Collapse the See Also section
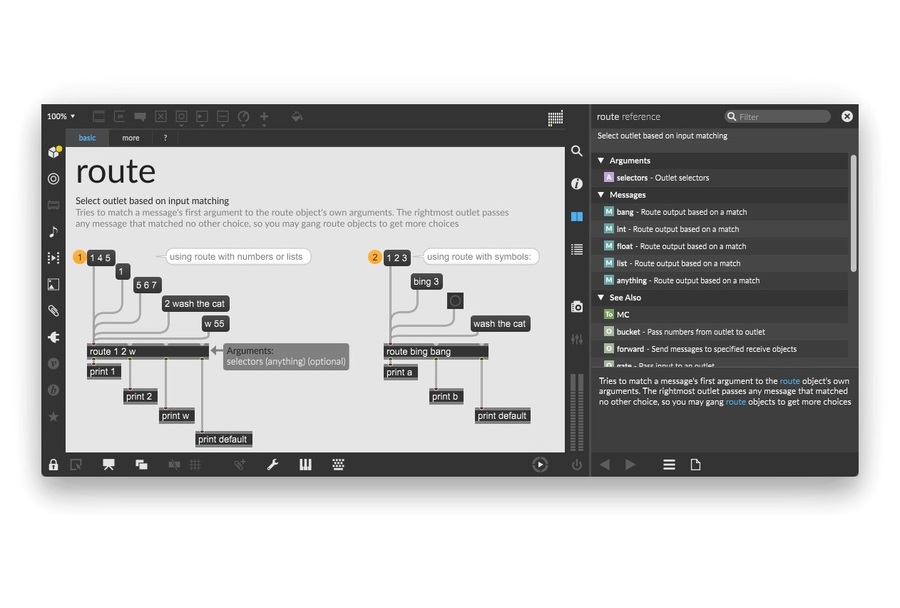This screenshot has height=608, width=900. 601,297
